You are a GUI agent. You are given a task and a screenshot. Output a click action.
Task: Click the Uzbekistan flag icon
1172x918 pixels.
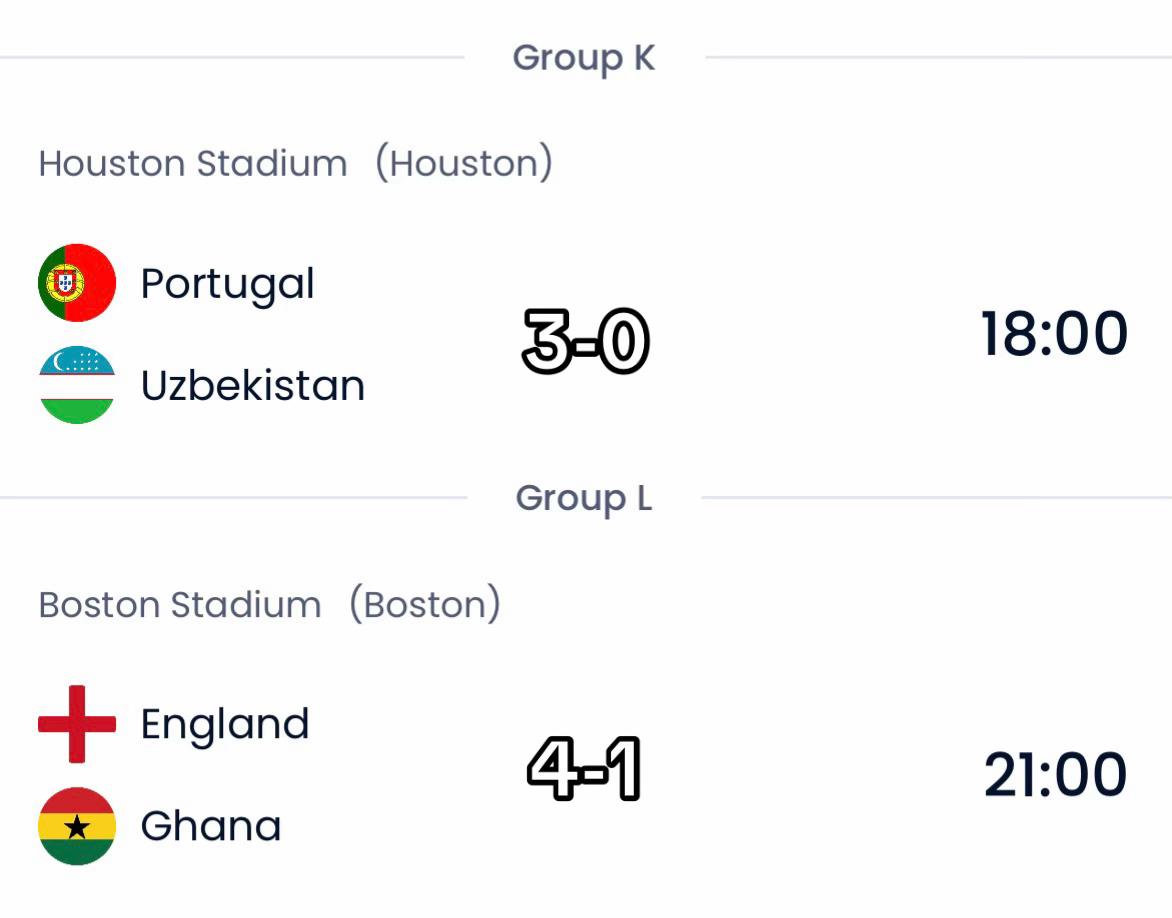(x=77, y=384)
